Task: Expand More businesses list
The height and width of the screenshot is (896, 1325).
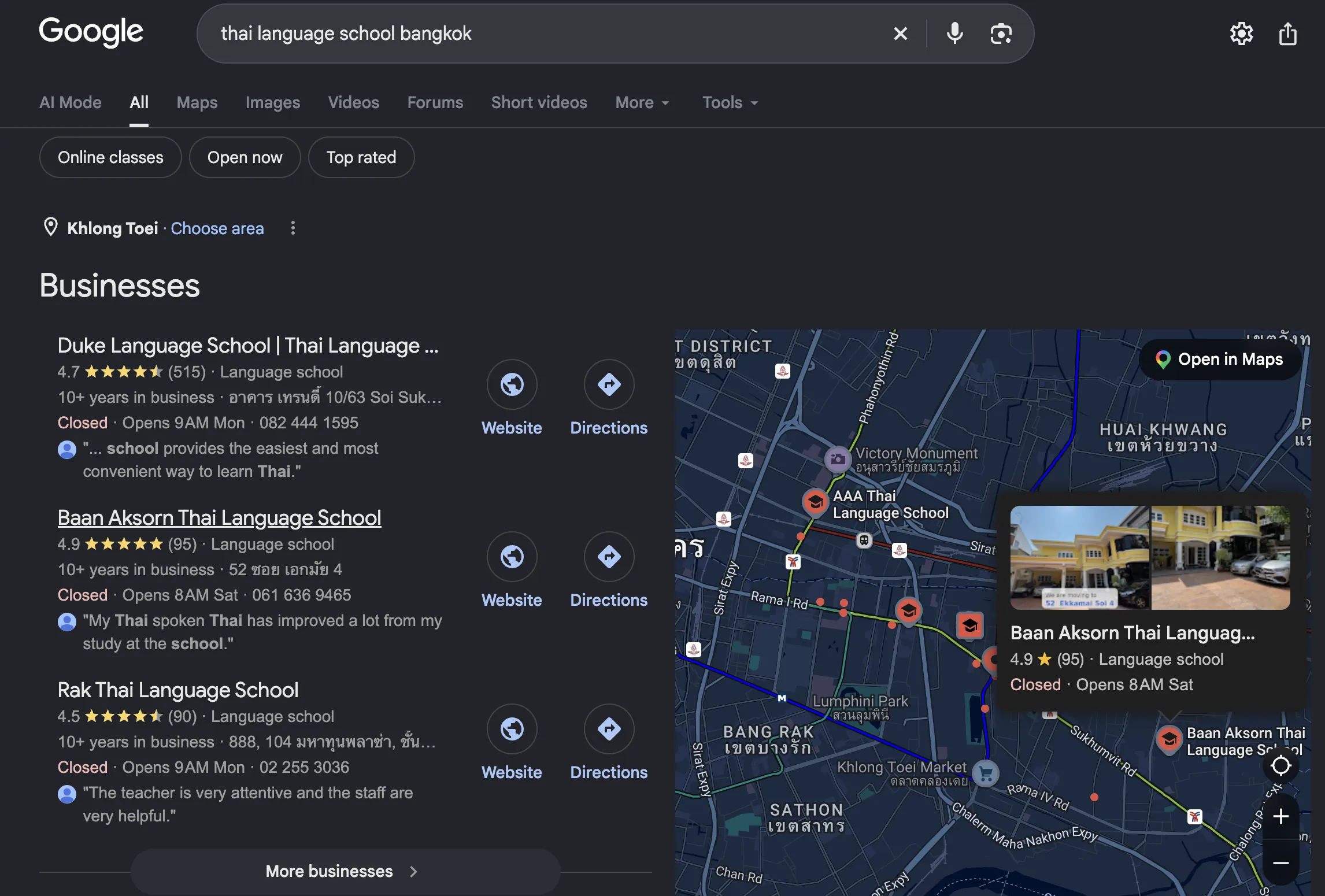Action: pos(345,871)
